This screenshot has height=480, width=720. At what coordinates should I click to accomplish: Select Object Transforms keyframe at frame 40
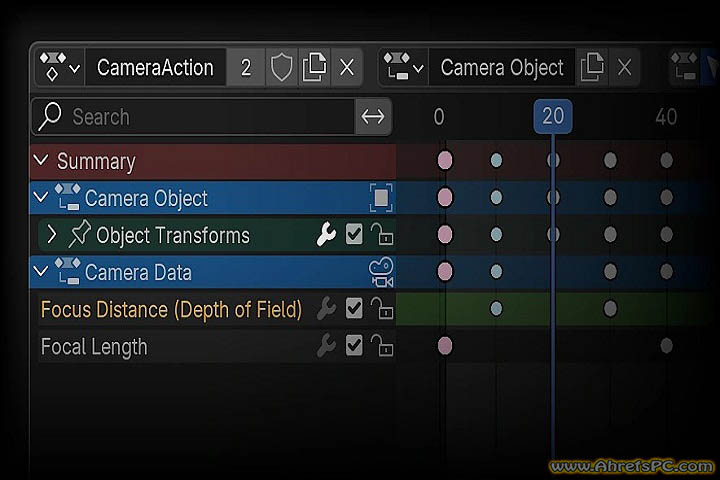(x=666, y=234)
